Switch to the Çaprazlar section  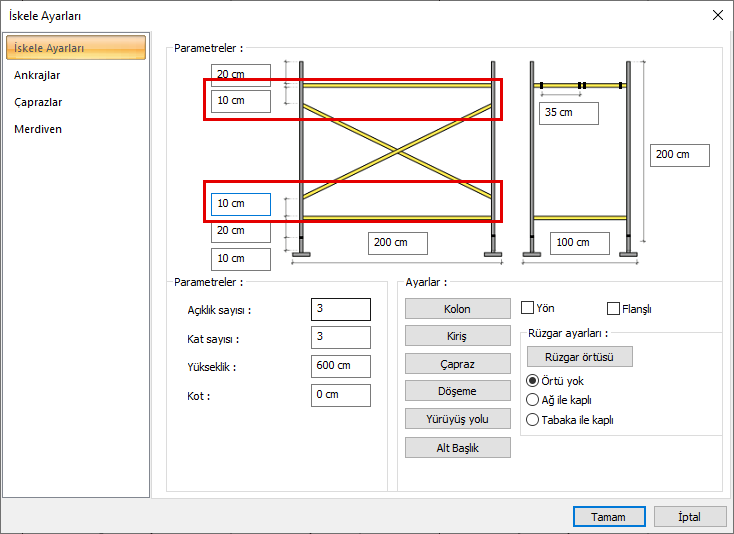click(38, 102)
